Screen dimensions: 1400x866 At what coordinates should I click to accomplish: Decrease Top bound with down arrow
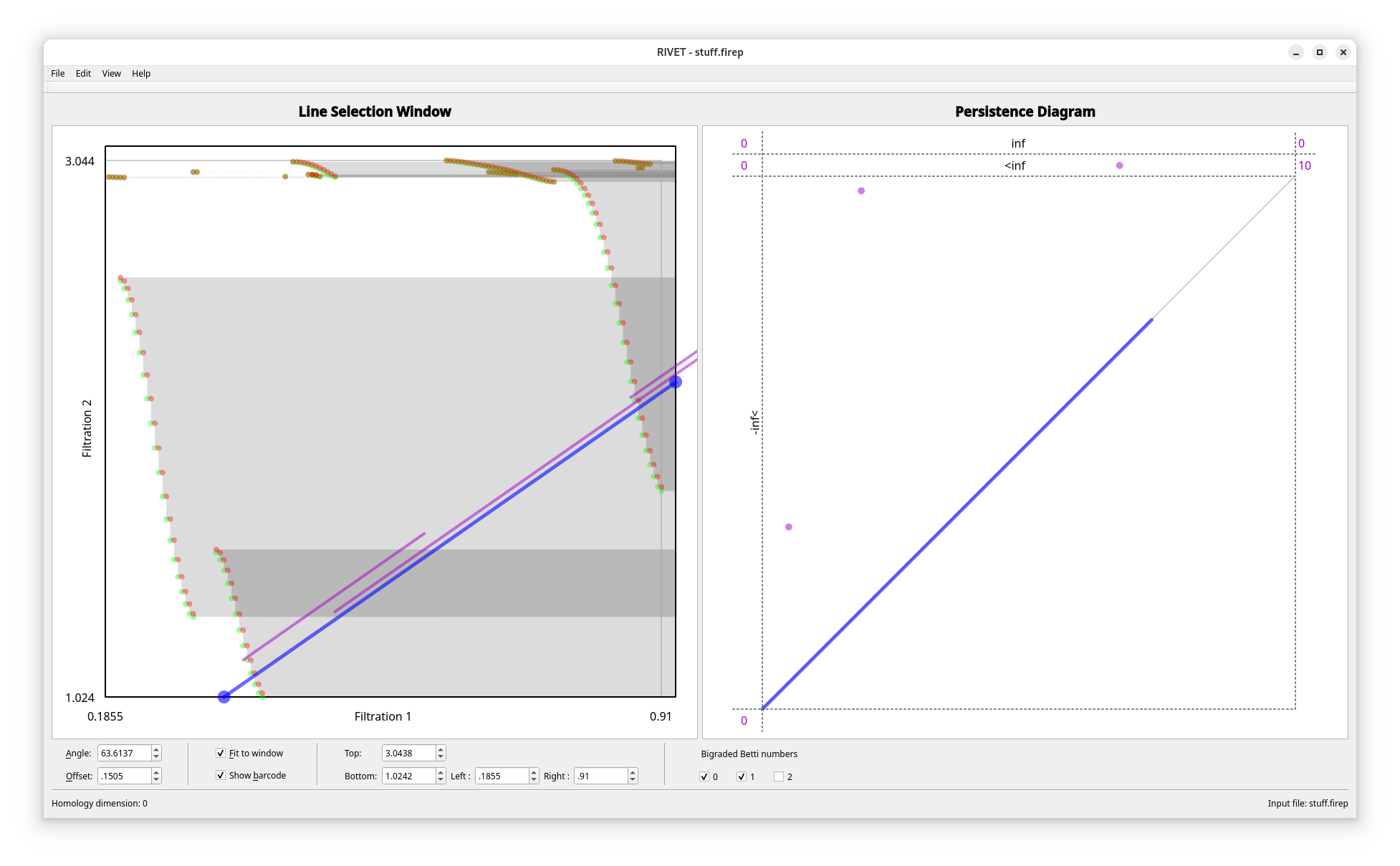coord(441,756)
